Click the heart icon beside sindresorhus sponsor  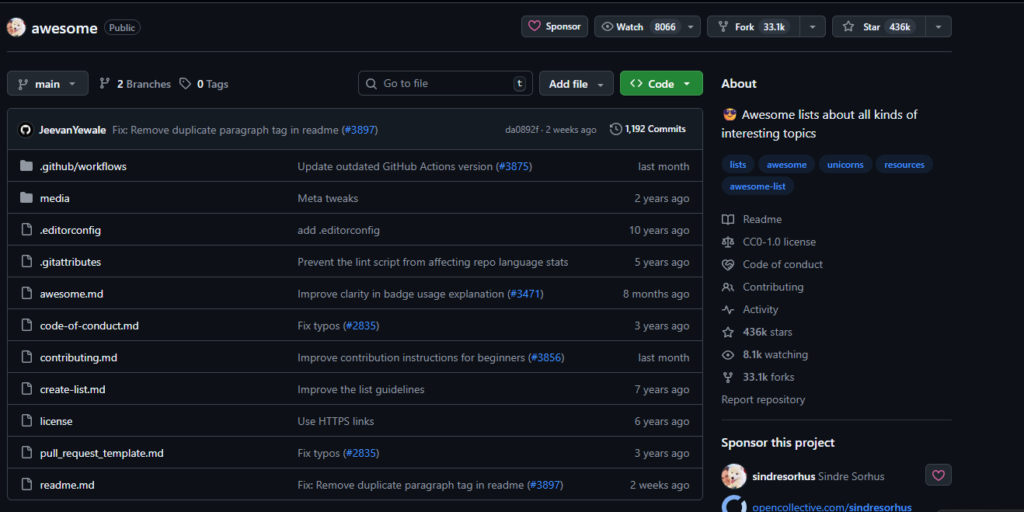pyautogui.click(x=938, y=476)
